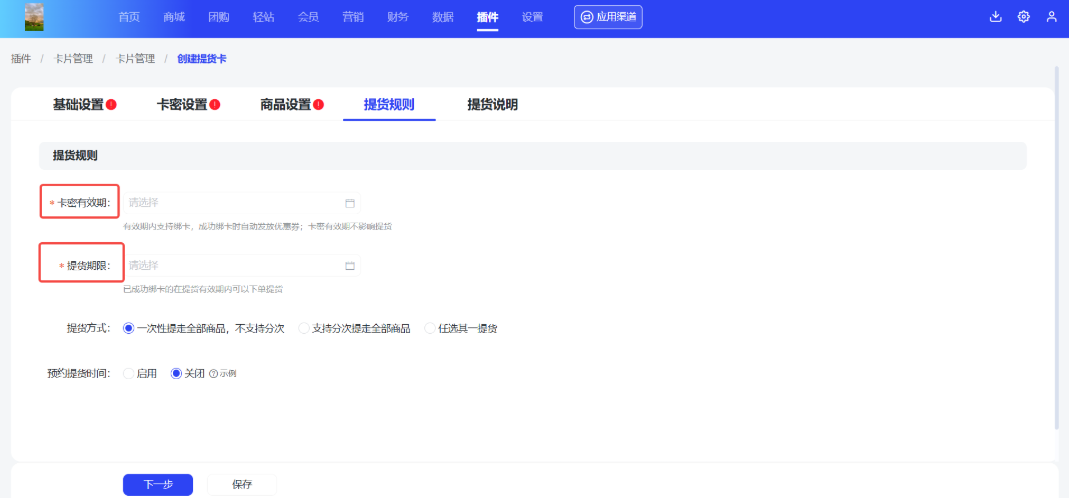This screenshot has width=1069, height=498.
Task: Switch to the 提货说明 tab
Action: coord(492,105)
